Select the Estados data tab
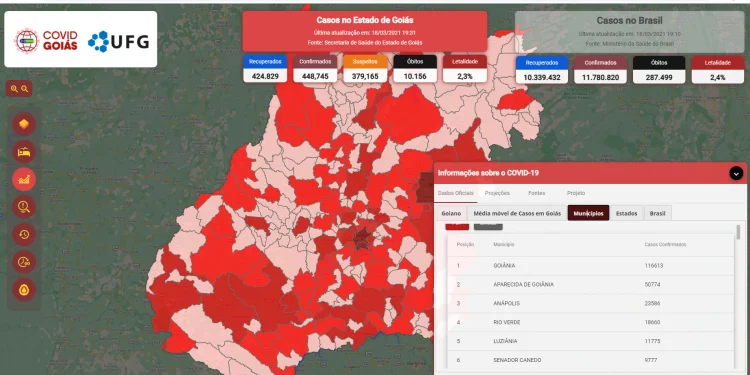 coord(626,213)
